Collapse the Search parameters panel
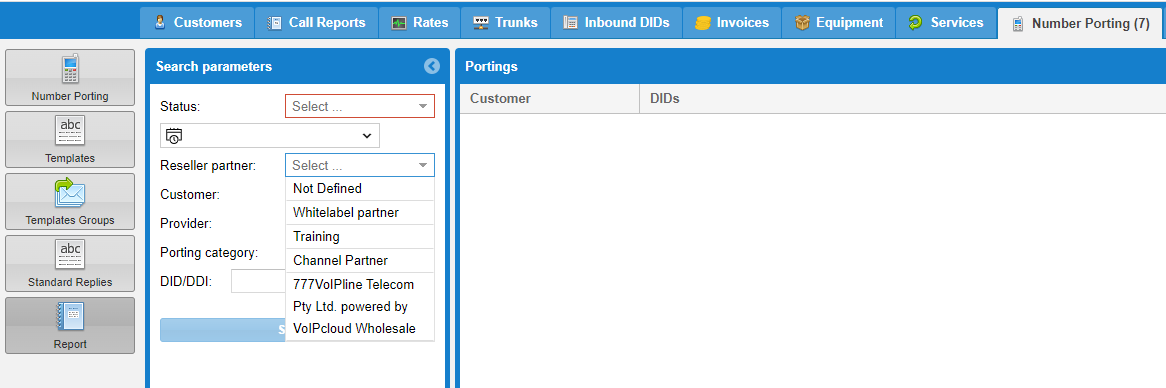Viewport: 1166px width, 388px height. click(432, 66)
